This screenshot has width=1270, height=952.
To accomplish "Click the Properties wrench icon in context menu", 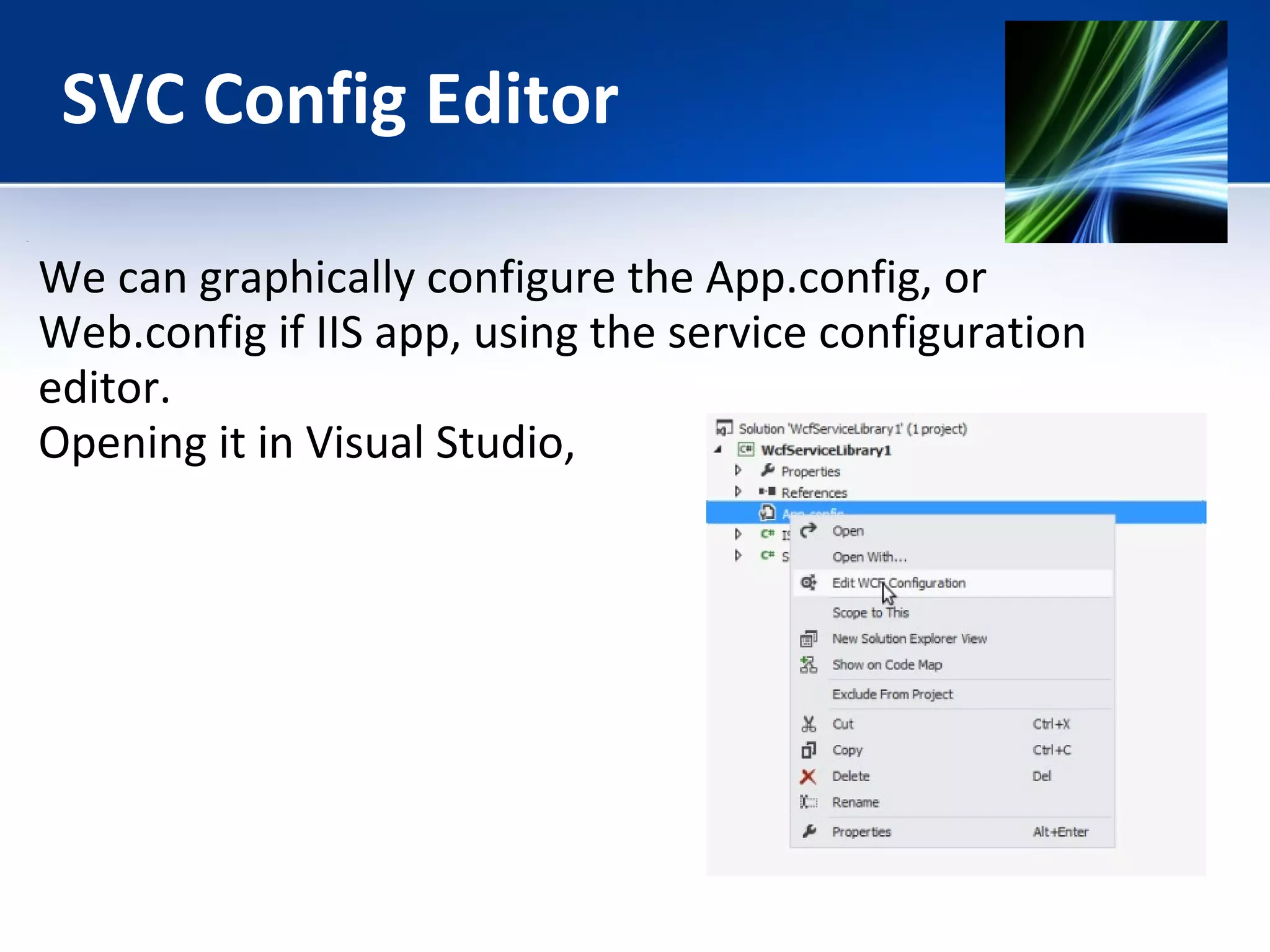I will pyautogui.click(x=809, y=831).
